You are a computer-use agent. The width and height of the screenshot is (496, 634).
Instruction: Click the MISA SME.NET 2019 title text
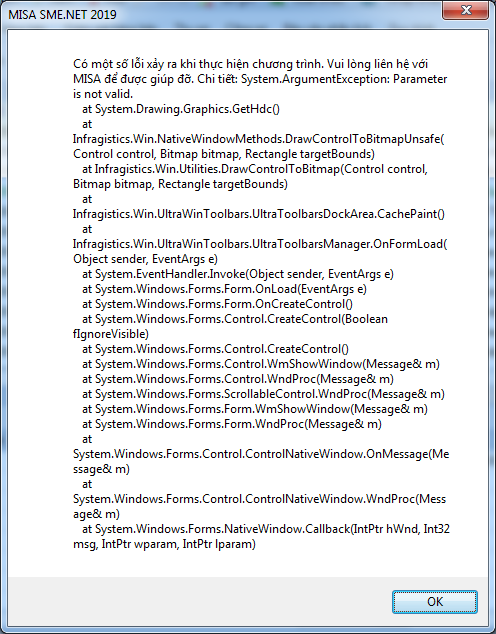click(62, 15)
